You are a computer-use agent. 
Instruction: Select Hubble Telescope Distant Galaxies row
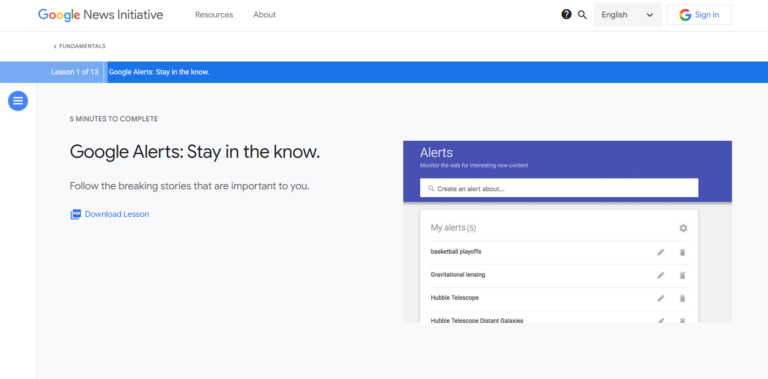pyautogui.click(x=559, y=317)
